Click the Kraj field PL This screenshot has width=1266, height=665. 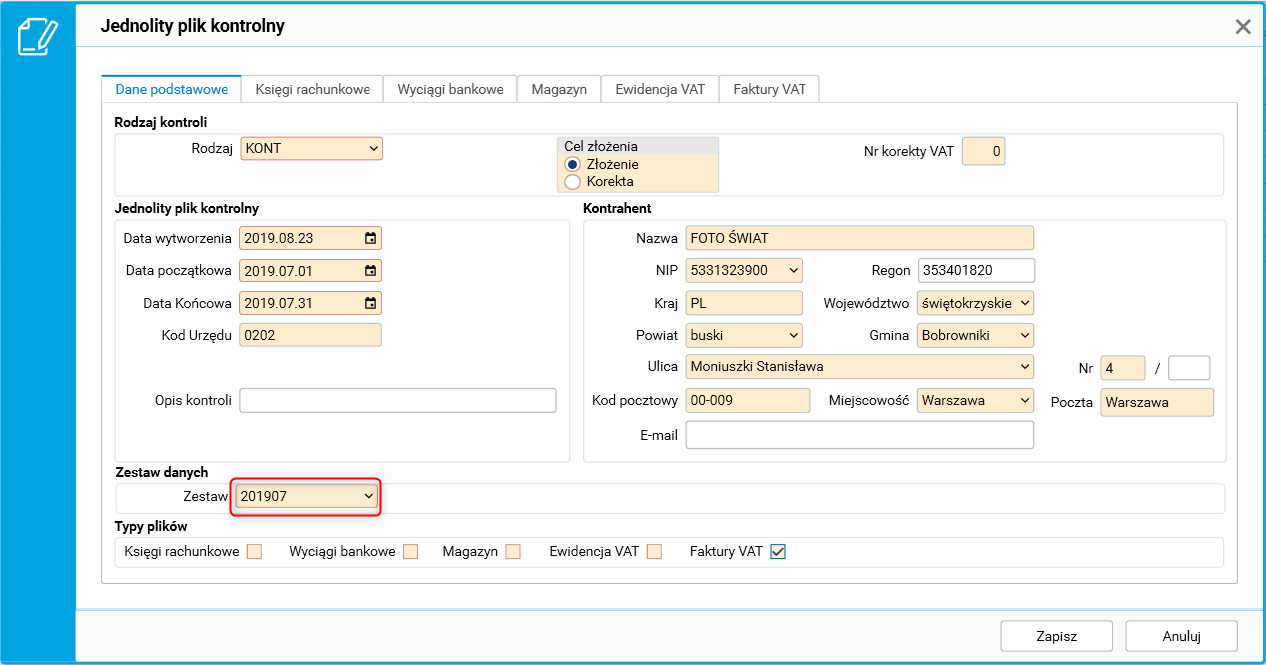click(x=744, y=303)
